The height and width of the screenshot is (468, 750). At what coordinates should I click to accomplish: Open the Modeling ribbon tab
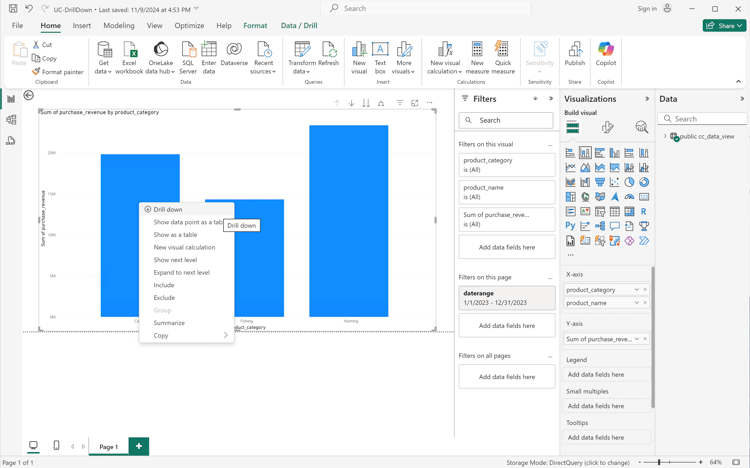click(x=119, y=25)
